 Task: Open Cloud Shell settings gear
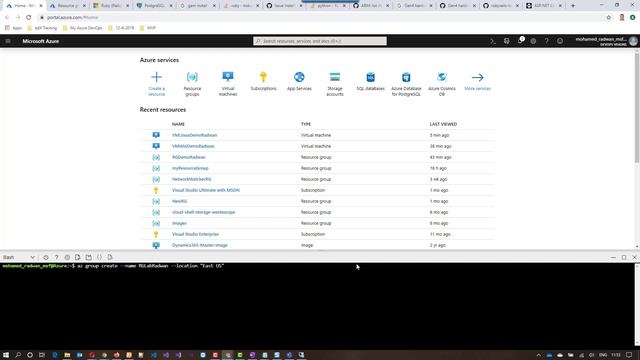tap(67, 258)
